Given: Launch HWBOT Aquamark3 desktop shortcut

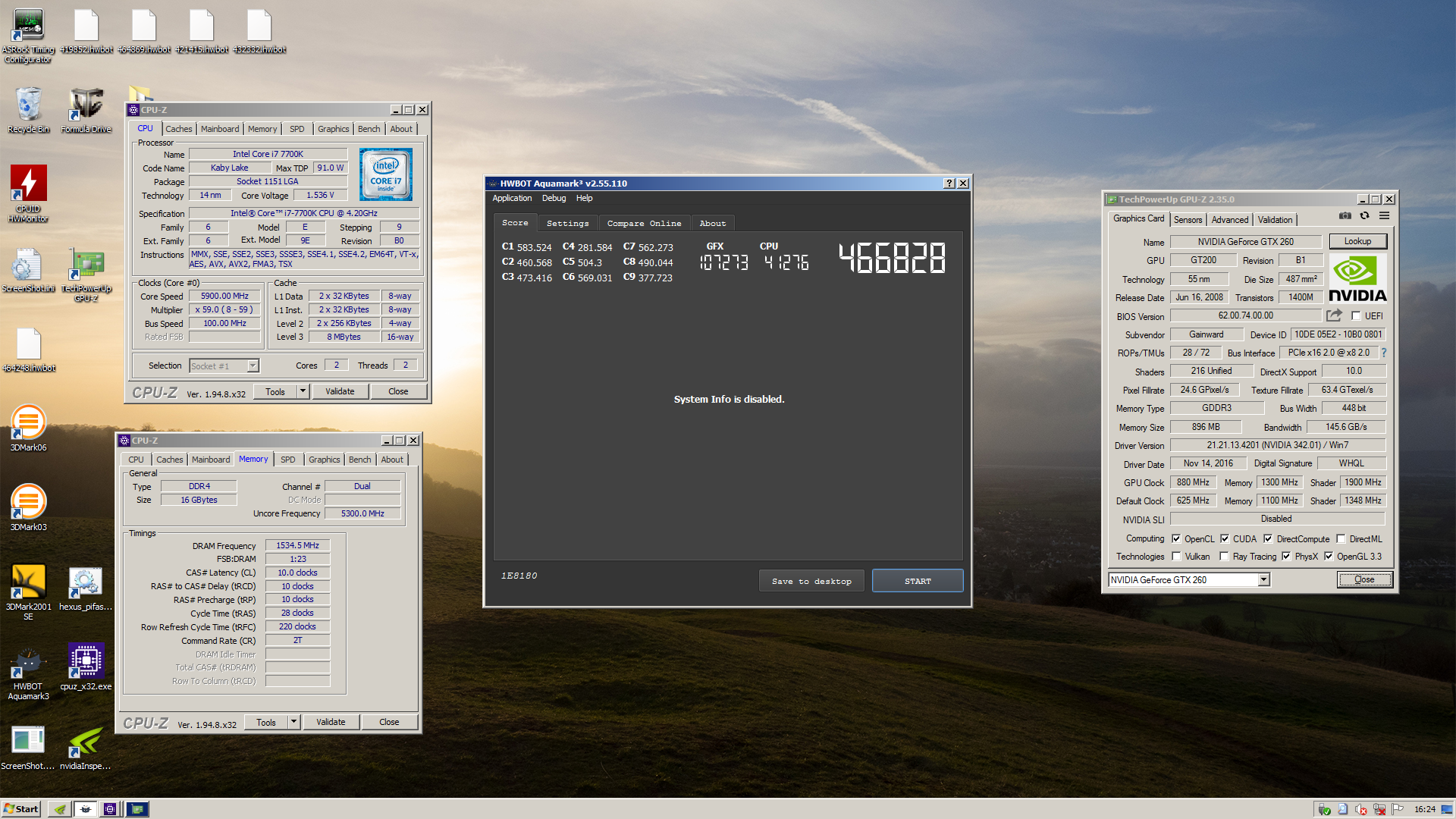Looking at the screenshot, I should pyautogui.click(x=28, y=672).
